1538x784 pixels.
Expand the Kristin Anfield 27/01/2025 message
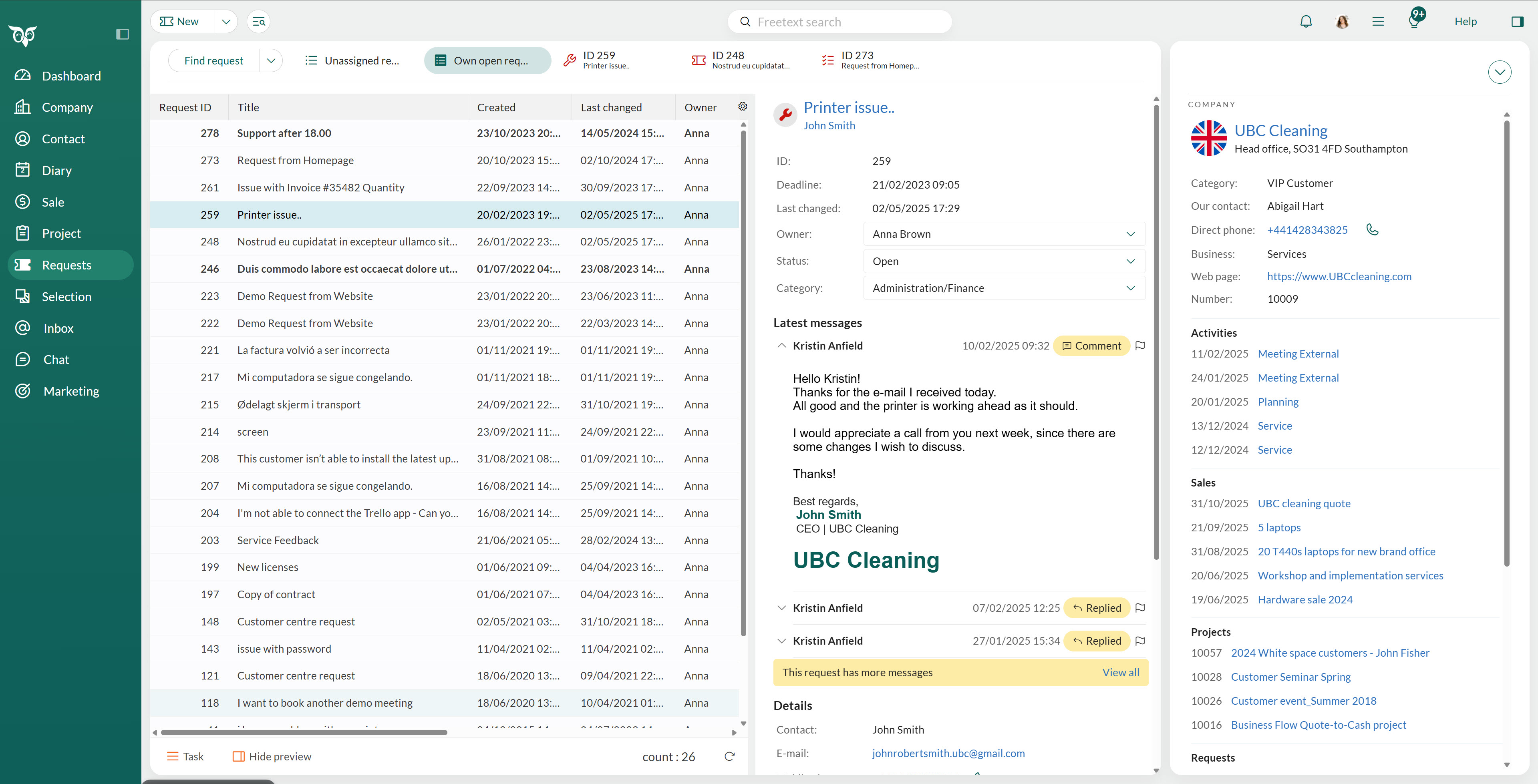[x=781, y=641]
